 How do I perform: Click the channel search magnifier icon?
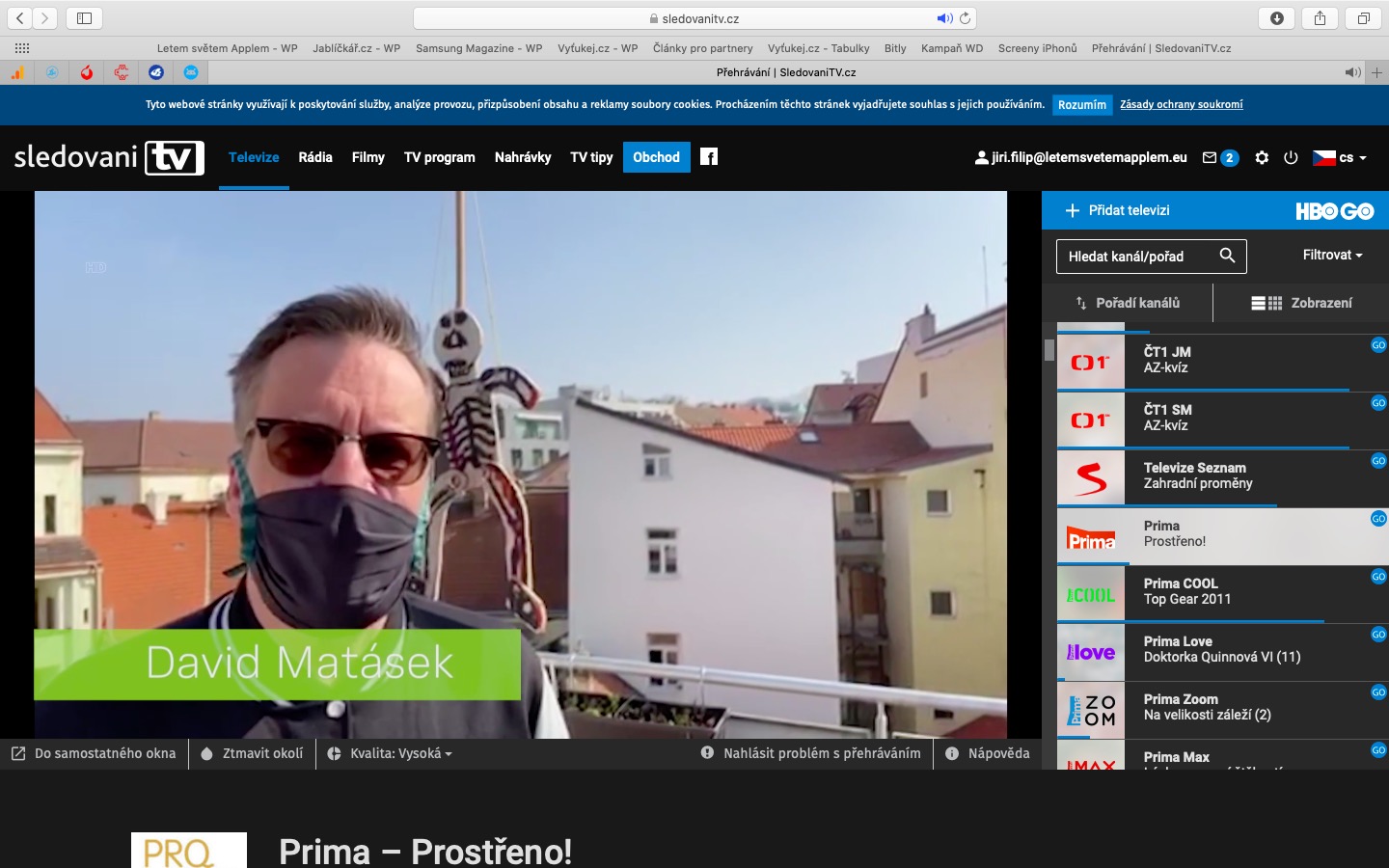tap(1227, 256)
